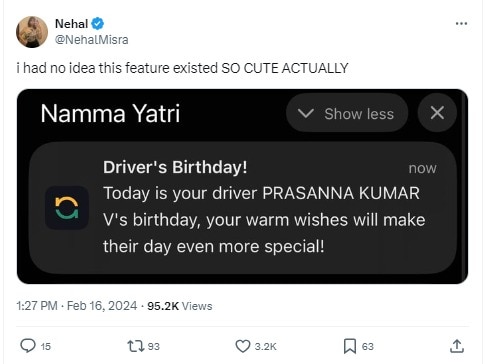View the 95.2K Views analytics
The width and height of the screenshot is (486, 364).
click(180, 306)
